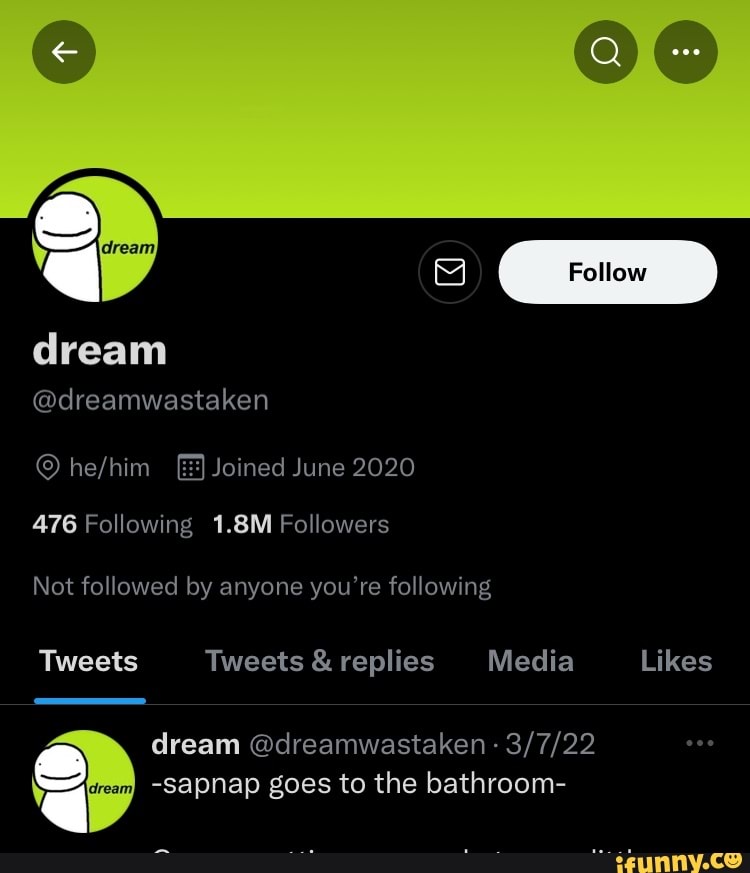Switch to Tweets & replies tab

pyautogui.click(x=320, y=661)
